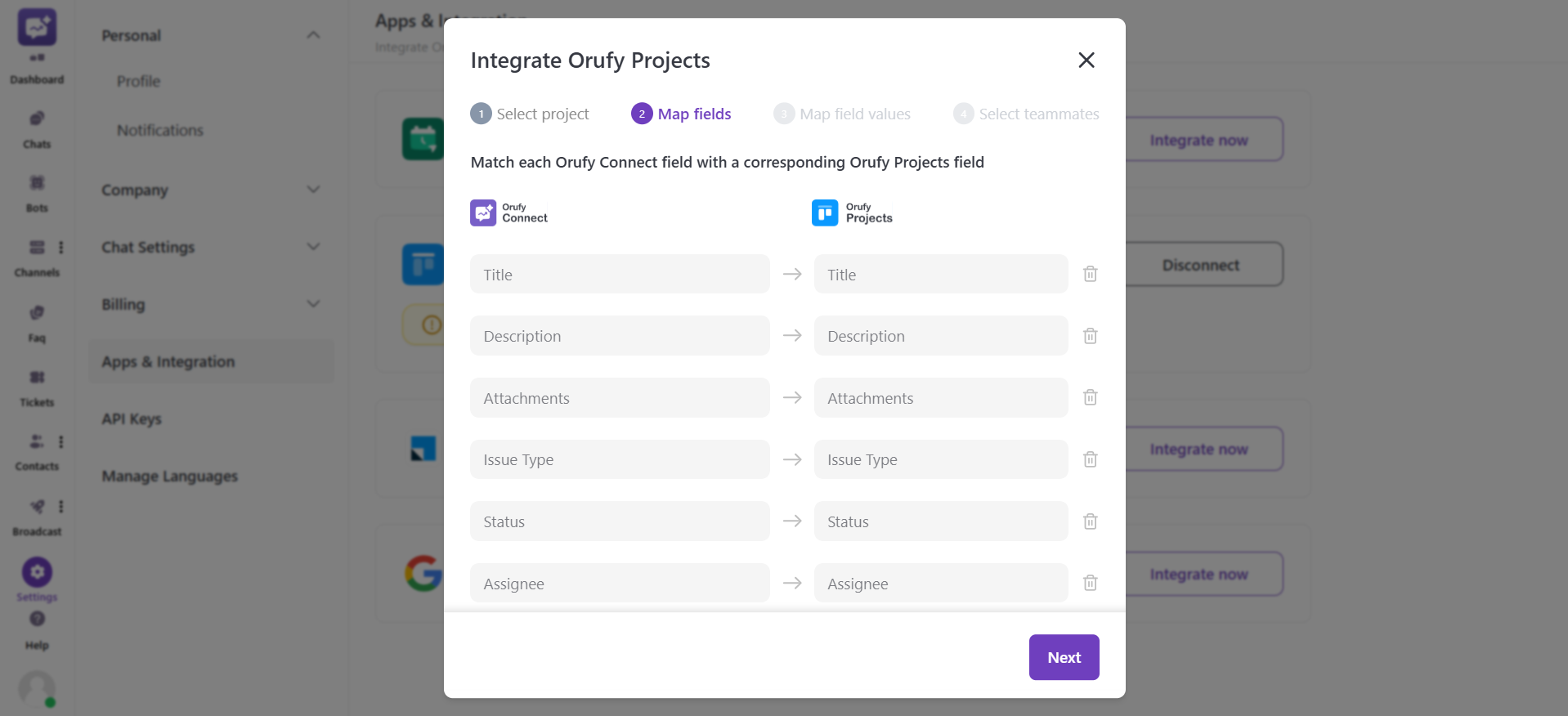This screenshot has width=1568, height=716.
Task: Expand the Billing section
Action: point(313,304)
